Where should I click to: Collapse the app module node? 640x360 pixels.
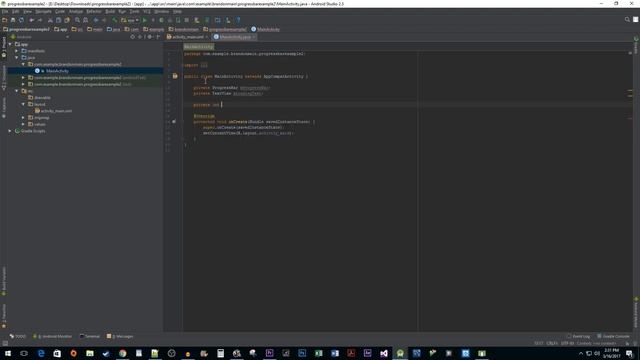tap(10, 44)
